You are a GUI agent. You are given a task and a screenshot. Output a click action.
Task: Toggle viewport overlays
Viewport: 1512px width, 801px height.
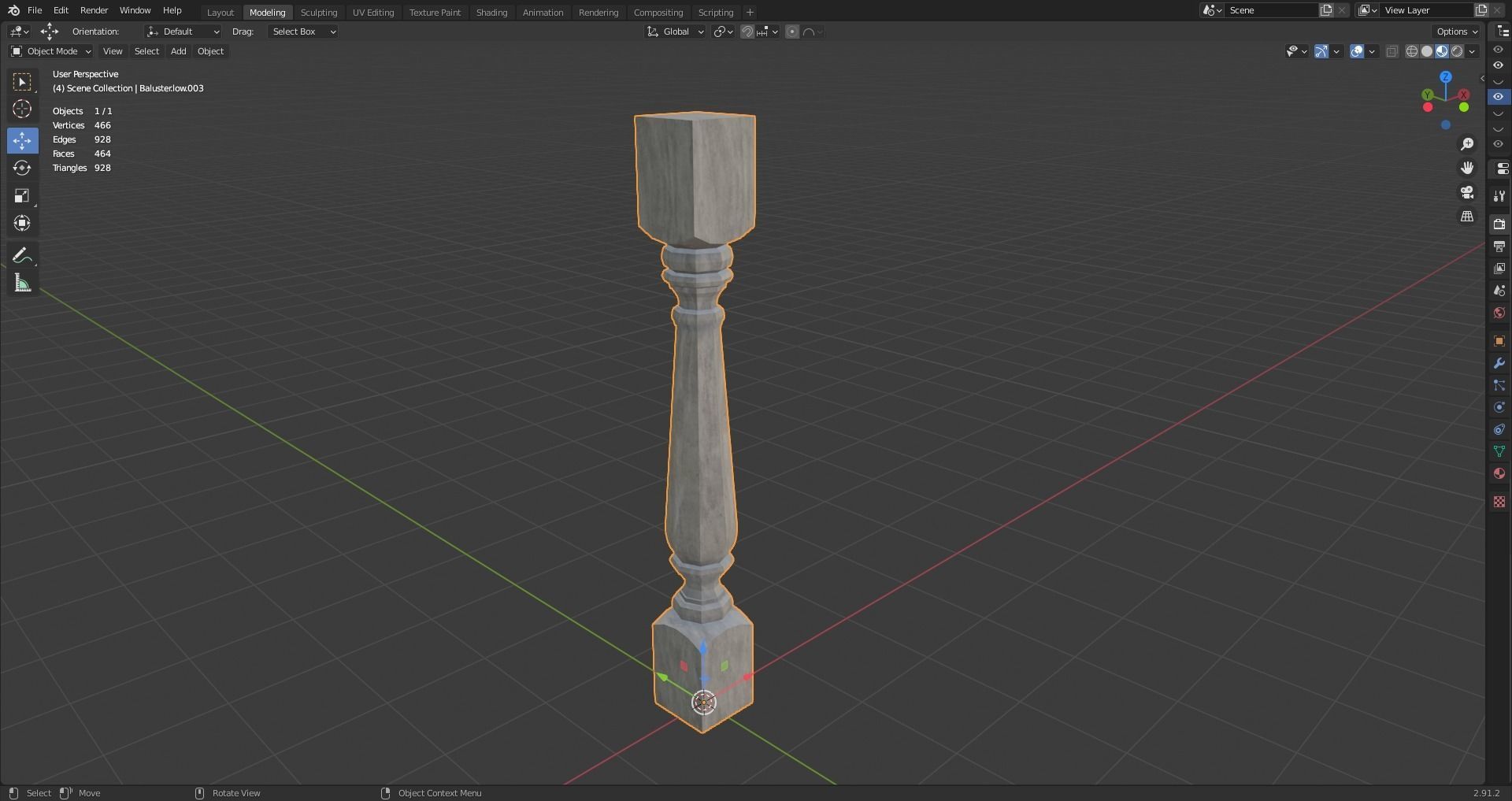point(1357,51)
